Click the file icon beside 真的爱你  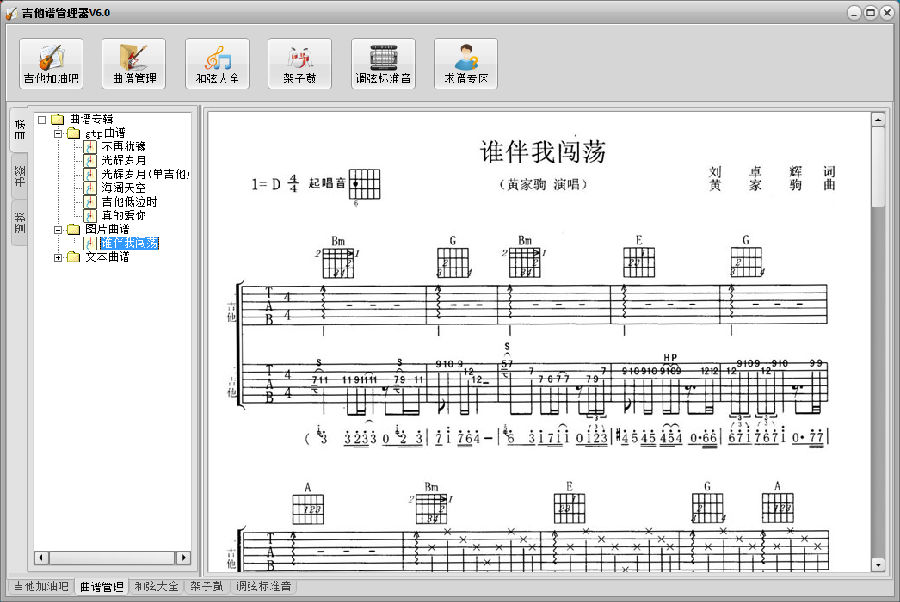tap(89, 215)
